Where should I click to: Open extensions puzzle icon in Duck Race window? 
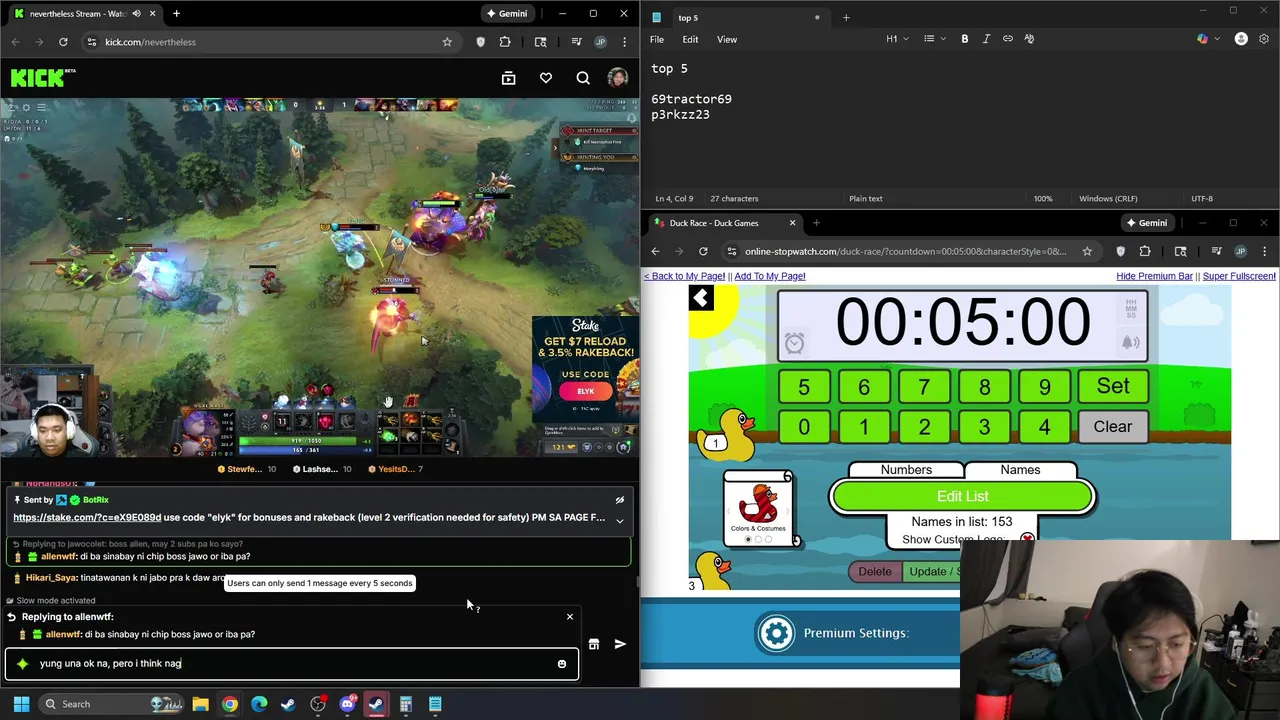[1145, 251]
